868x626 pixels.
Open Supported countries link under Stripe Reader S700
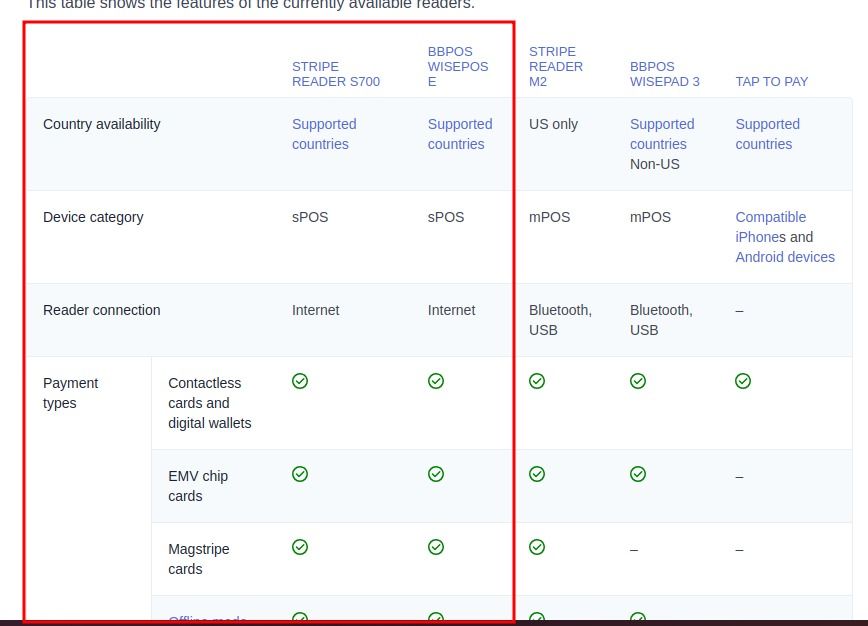(x=324, y=134)
